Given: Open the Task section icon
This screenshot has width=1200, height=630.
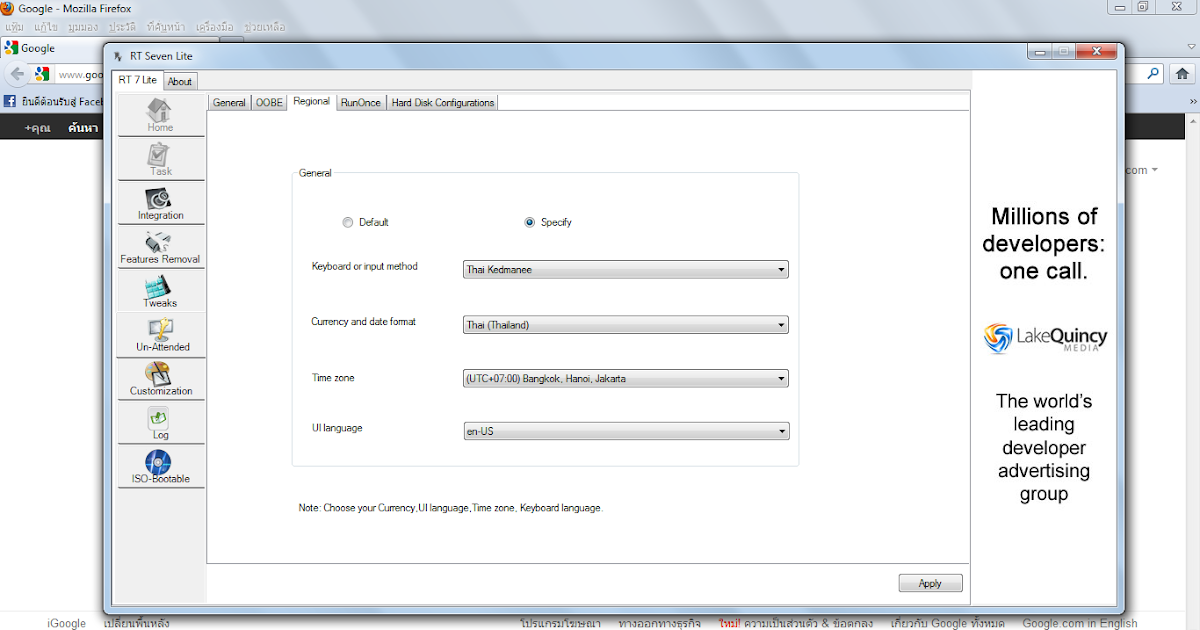Looking at the screenshot, I should pos(160,159).
